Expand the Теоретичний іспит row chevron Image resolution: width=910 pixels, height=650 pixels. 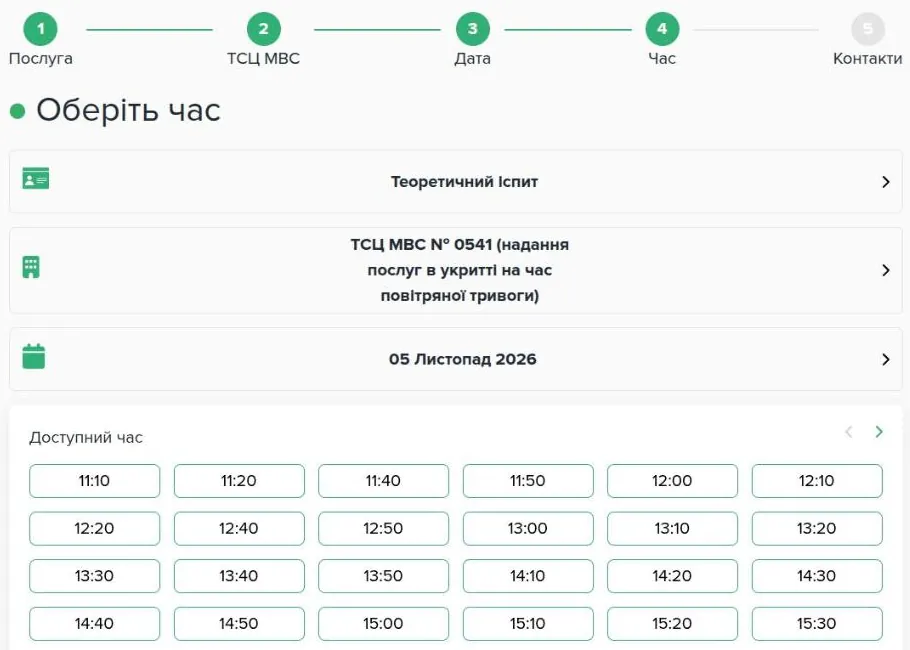tap(886, 182)
